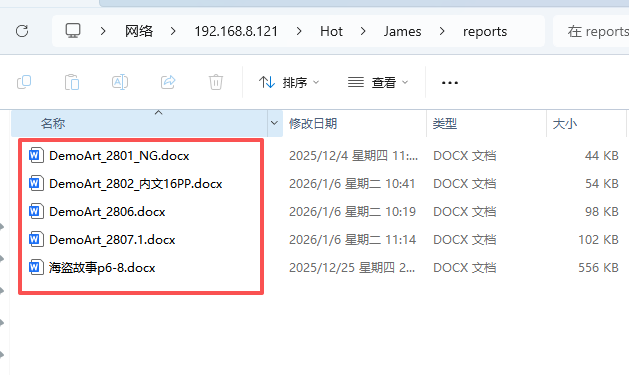This screenshot has width=629, height=375.
Task: Open the 排序 sort dropdown
Action: (x=289, y=83)
